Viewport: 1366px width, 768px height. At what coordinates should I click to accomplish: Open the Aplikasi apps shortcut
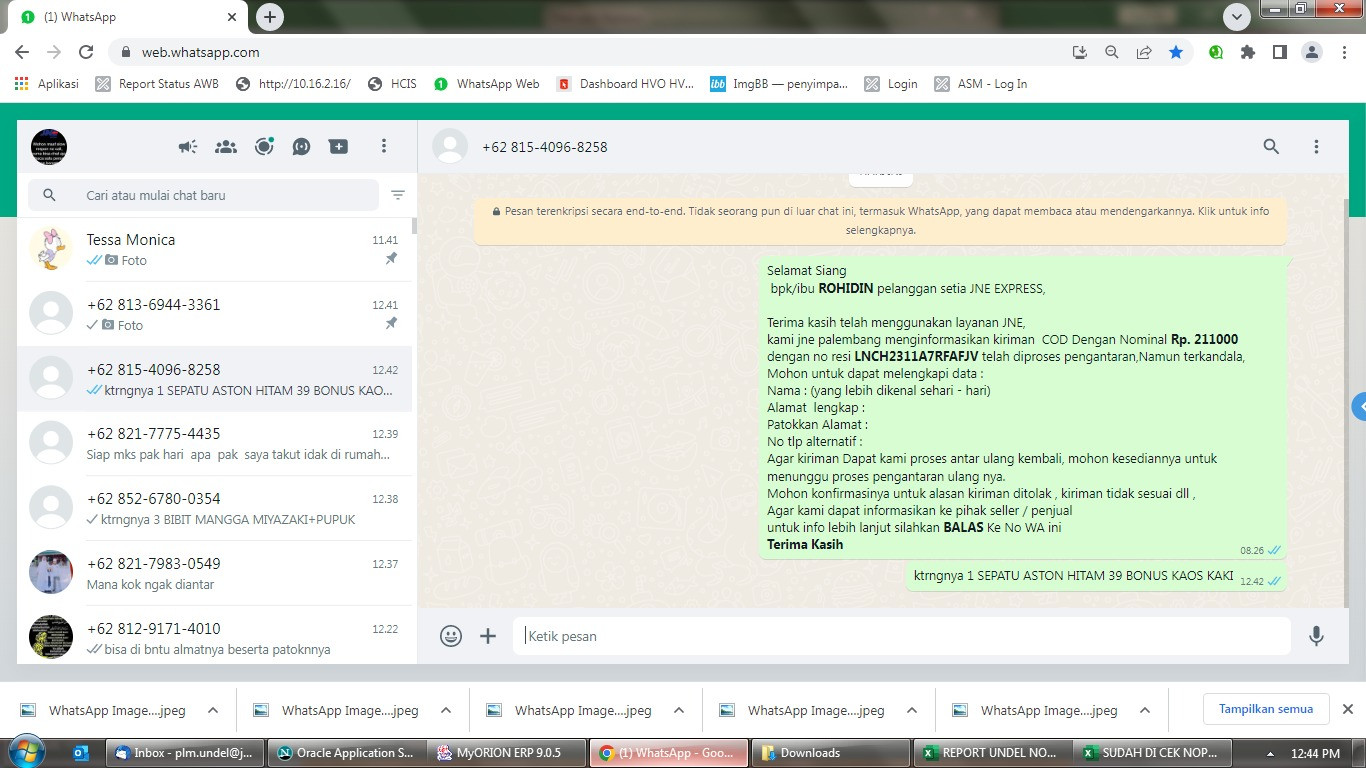coord(47,84)
